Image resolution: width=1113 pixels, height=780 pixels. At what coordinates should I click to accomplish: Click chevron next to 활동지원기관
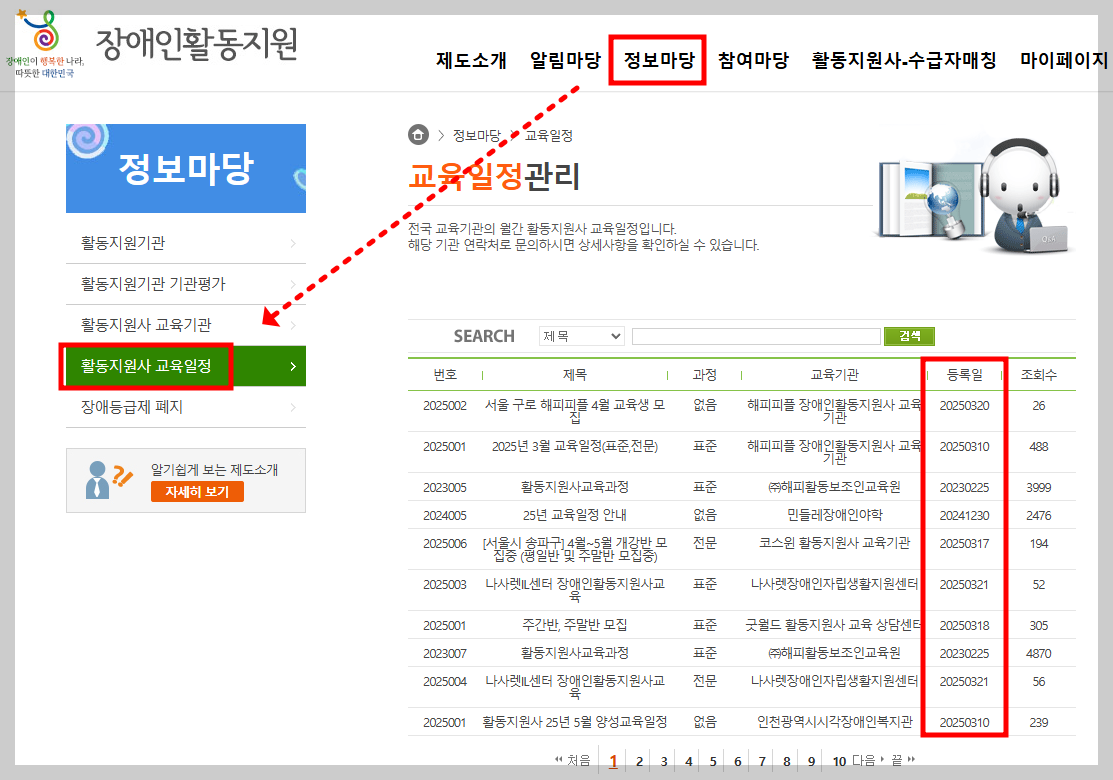pos(293,243)
